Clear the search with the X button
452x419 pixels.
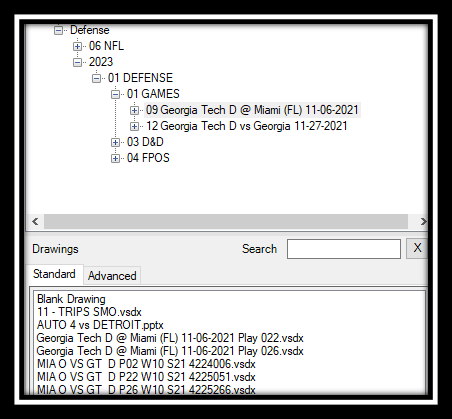pyautogui.click(x=417, y=248)
